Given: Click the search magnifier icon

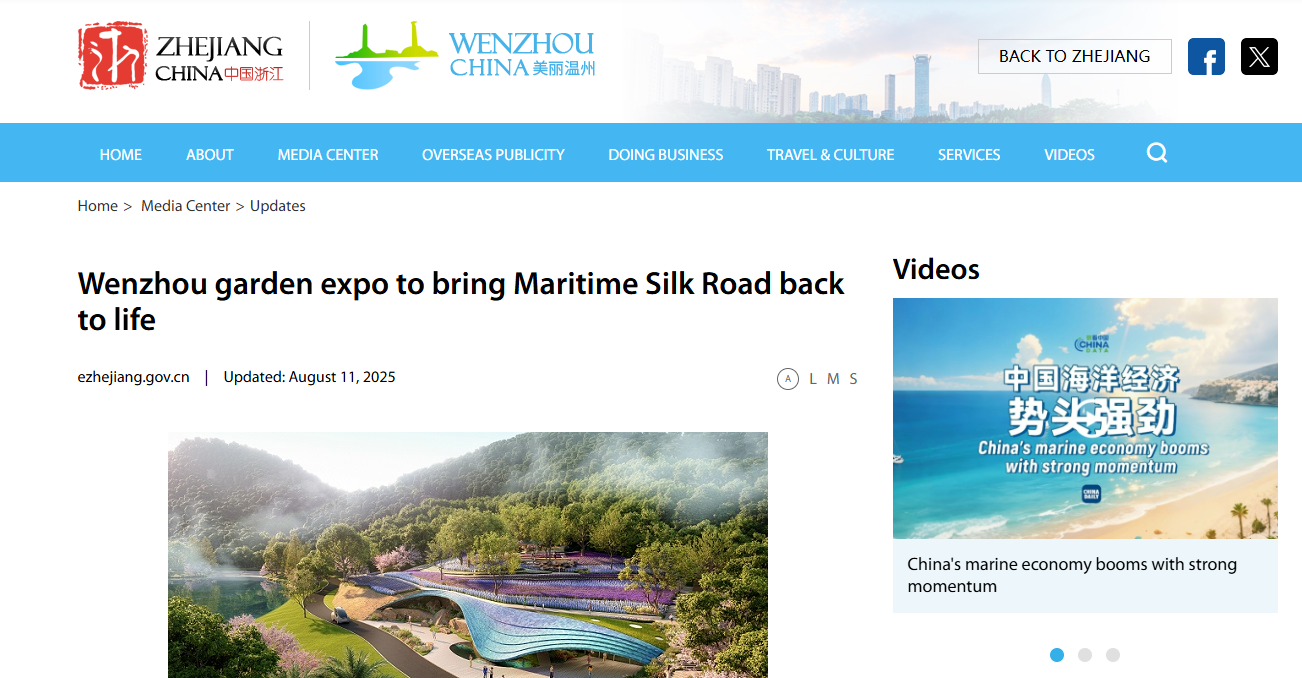Looking at the screenshot, I should [x=1157, y=153].
